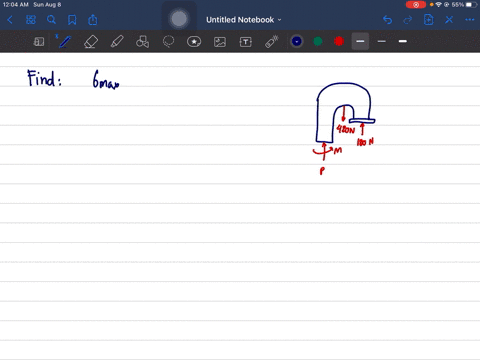
Task: Select the Text box tool
Action: tap(246, 42)
